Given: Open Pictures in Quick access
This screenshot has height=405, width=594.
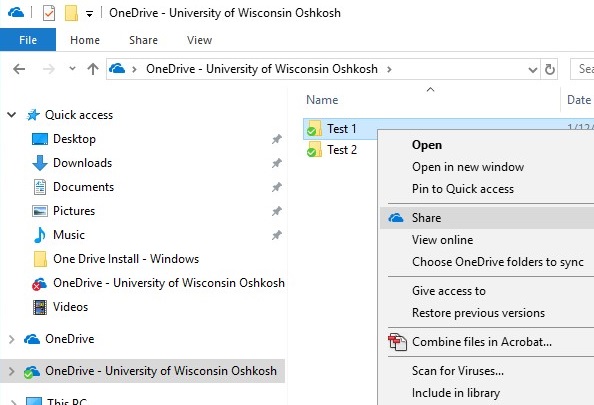Looking at the screenshot, I should pos(74,211).
